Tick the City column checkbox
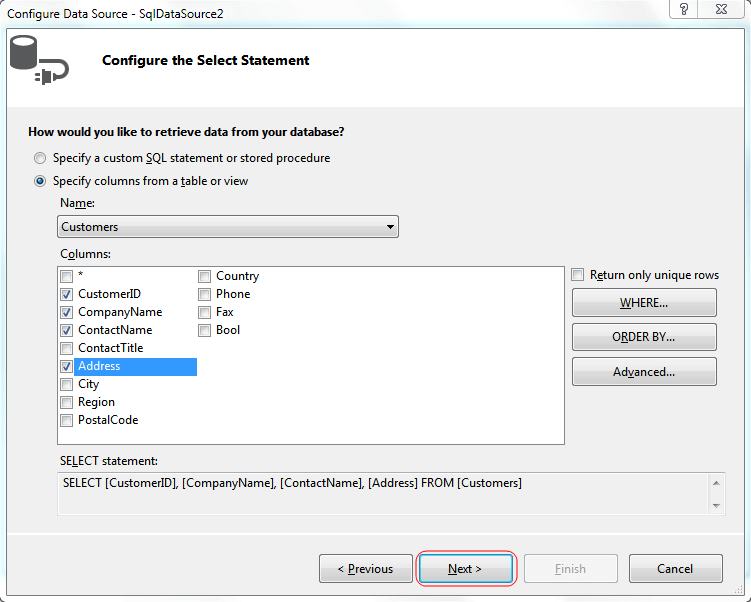The height and width of the screenshot is (602, 751). click(66, 384)
